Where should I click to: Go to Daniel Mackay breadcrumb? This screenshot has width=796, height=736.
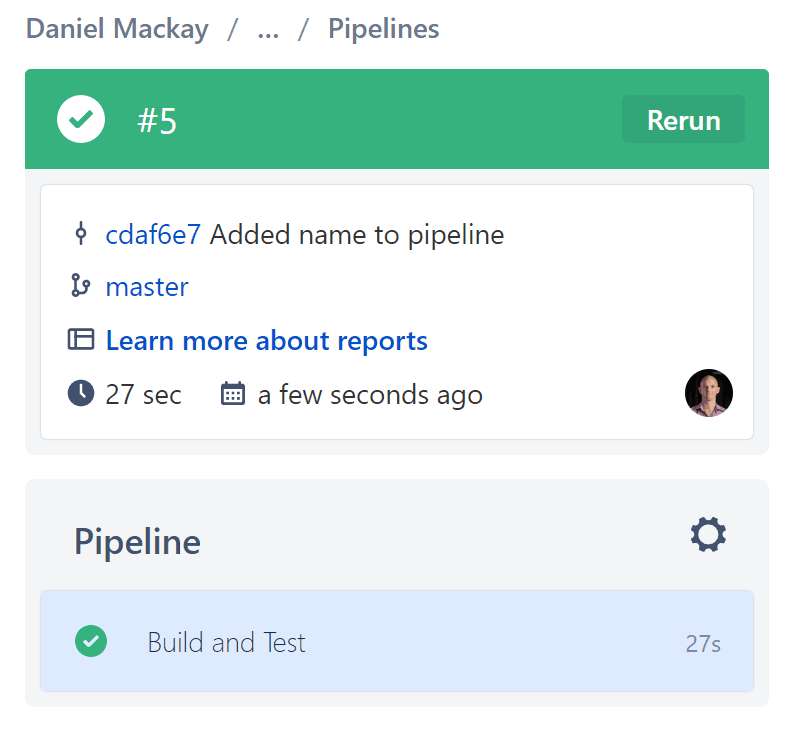pos(117,28)
